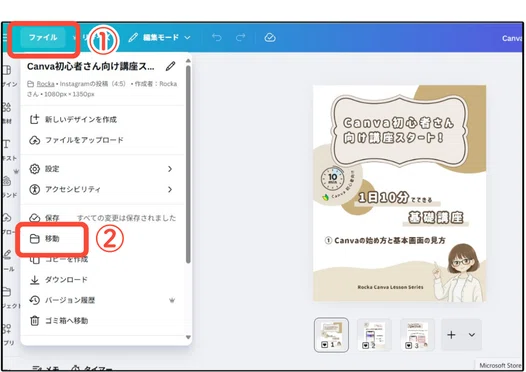The height and width of the screenshot is (372, 526).
Task: Open the projects folder icon in the sidebar
Action: (6, 291)
